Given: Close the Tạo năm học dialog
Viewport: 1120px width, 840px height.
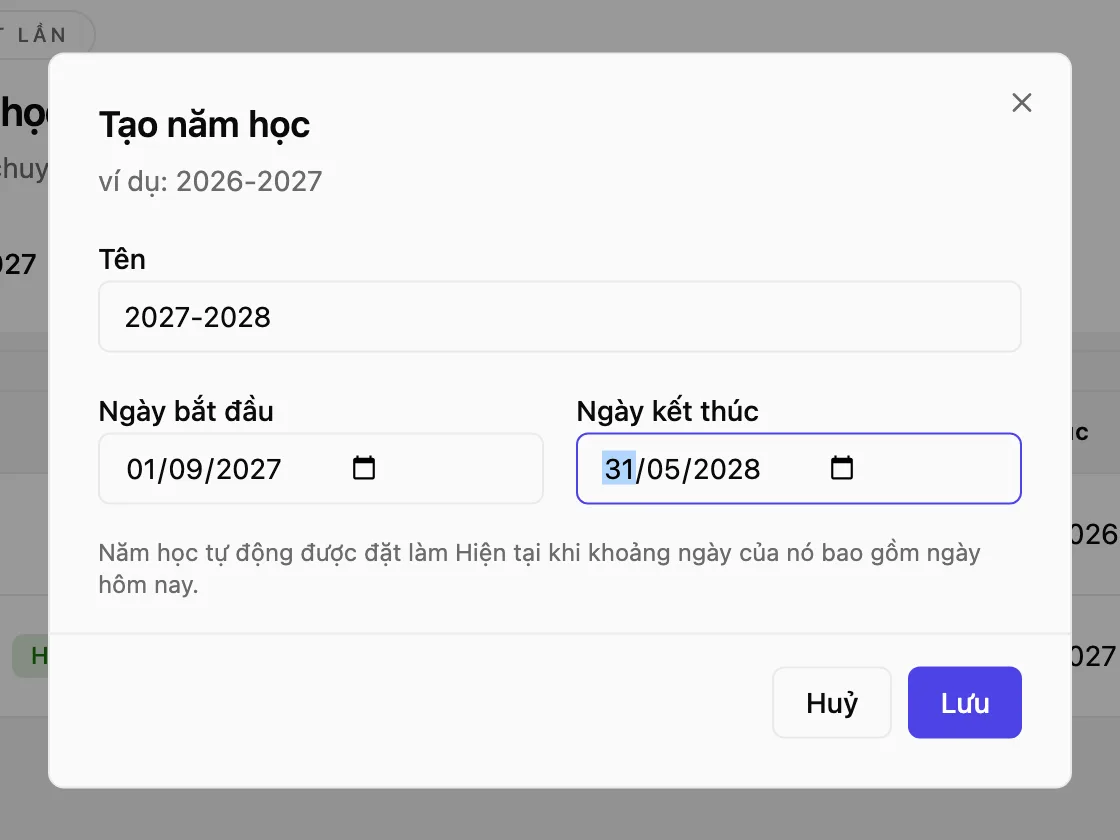Looking at the screenshot, I should (1021, 103).
